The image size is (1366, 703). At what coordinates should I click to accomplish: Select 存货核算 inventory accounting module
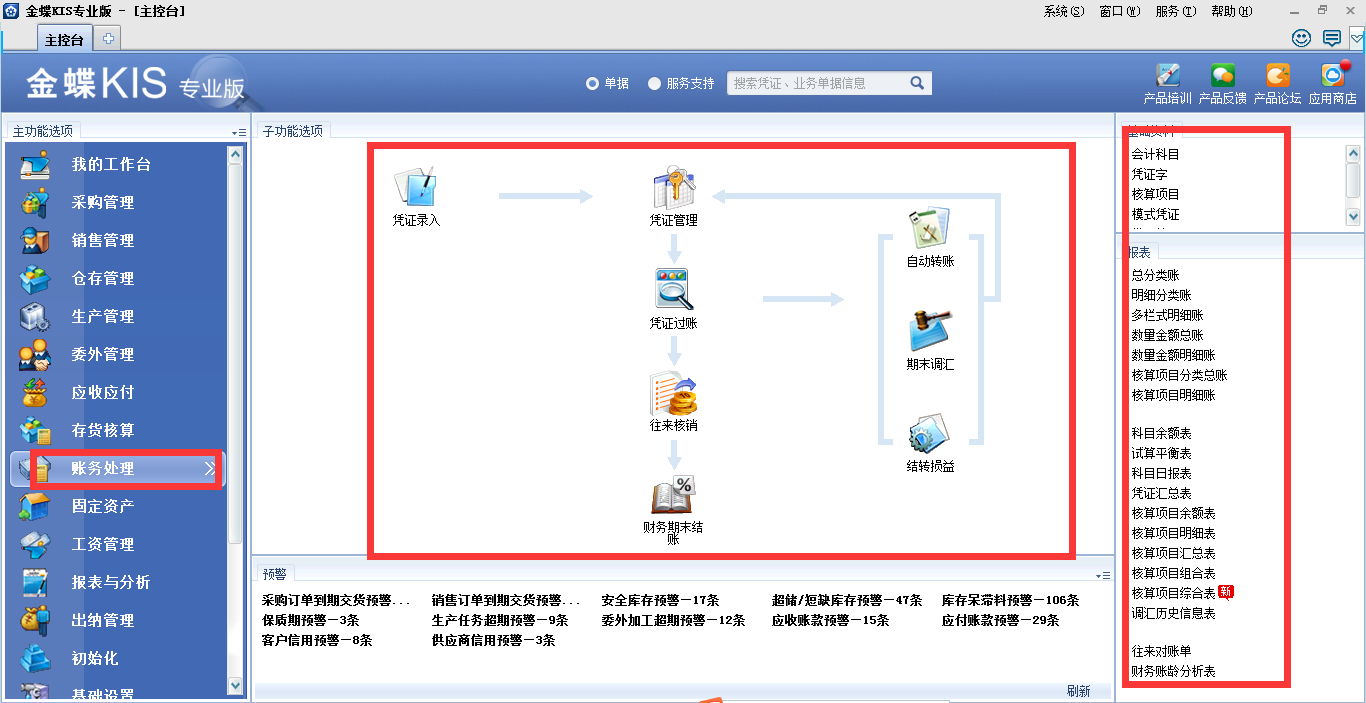coord(103,430)
